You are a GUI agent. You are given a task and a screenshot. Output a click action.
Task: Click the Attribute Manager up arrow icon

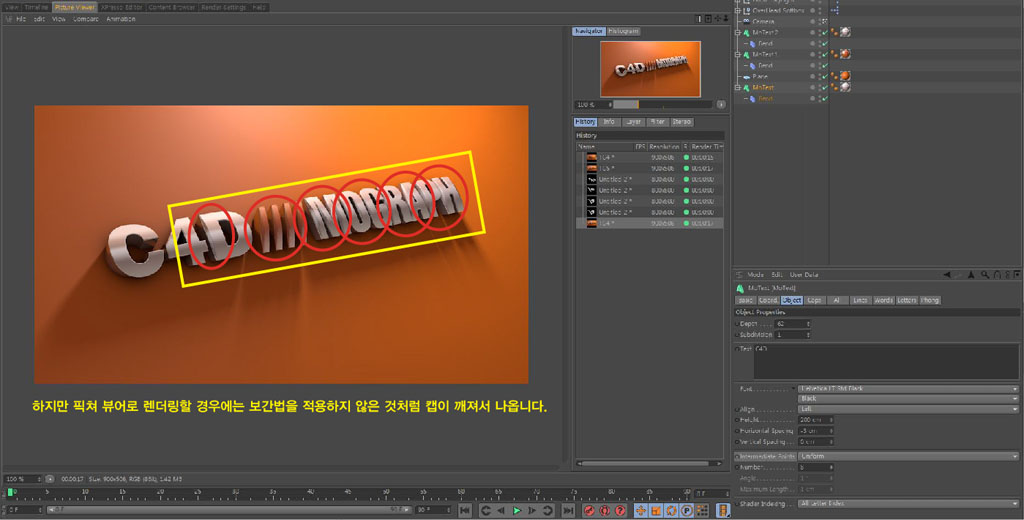(971, 275)
